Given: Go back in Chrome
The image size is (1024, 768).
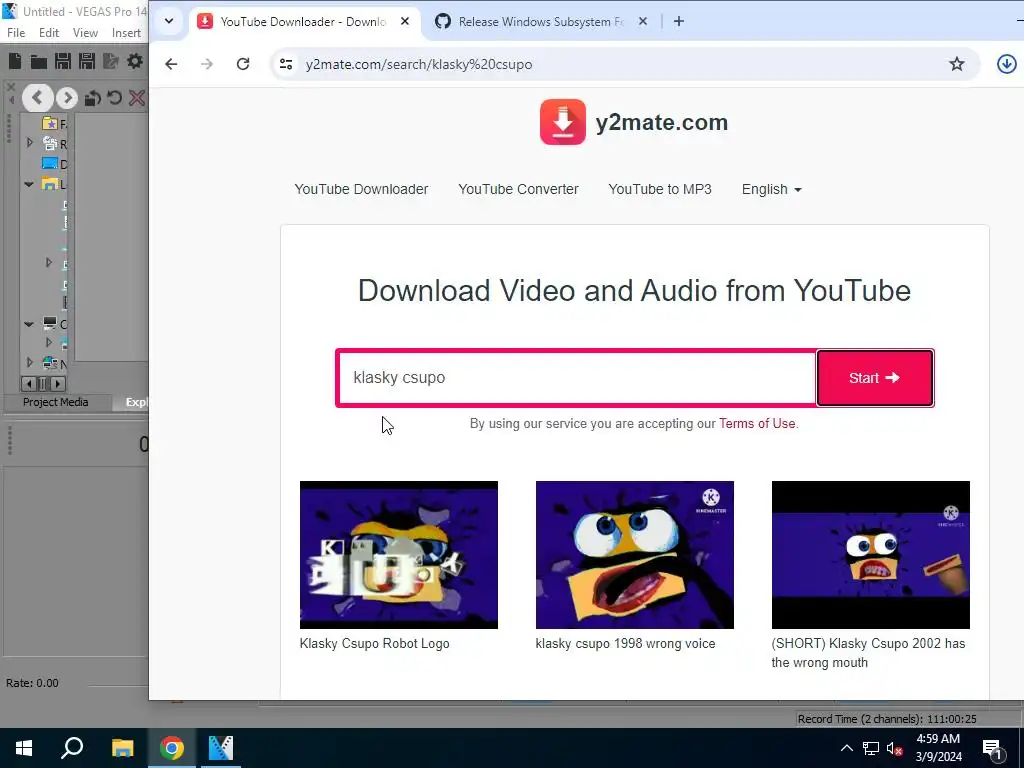Looking at the screenshot, I should tap(171, 64).
